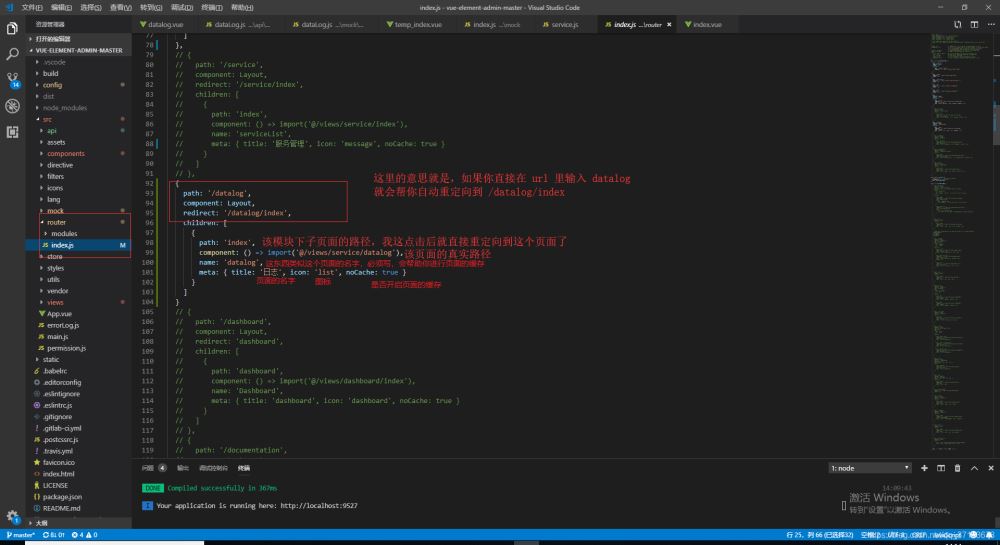This screenshot has height=545, width=1000.
Task: Open Source Control with 14 changes
Action: 12,80
